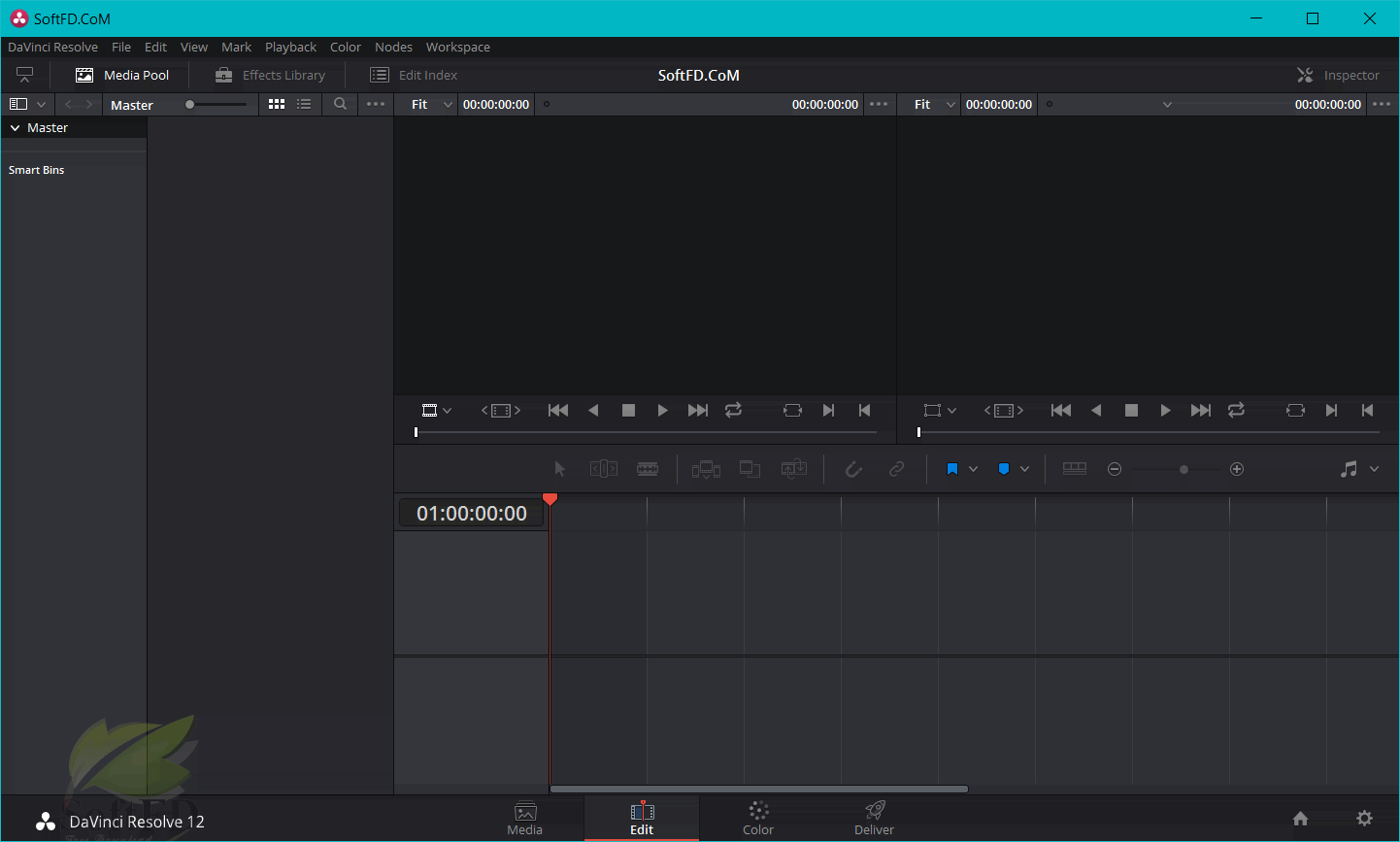Click the blue flag icon

pos(952,469)
